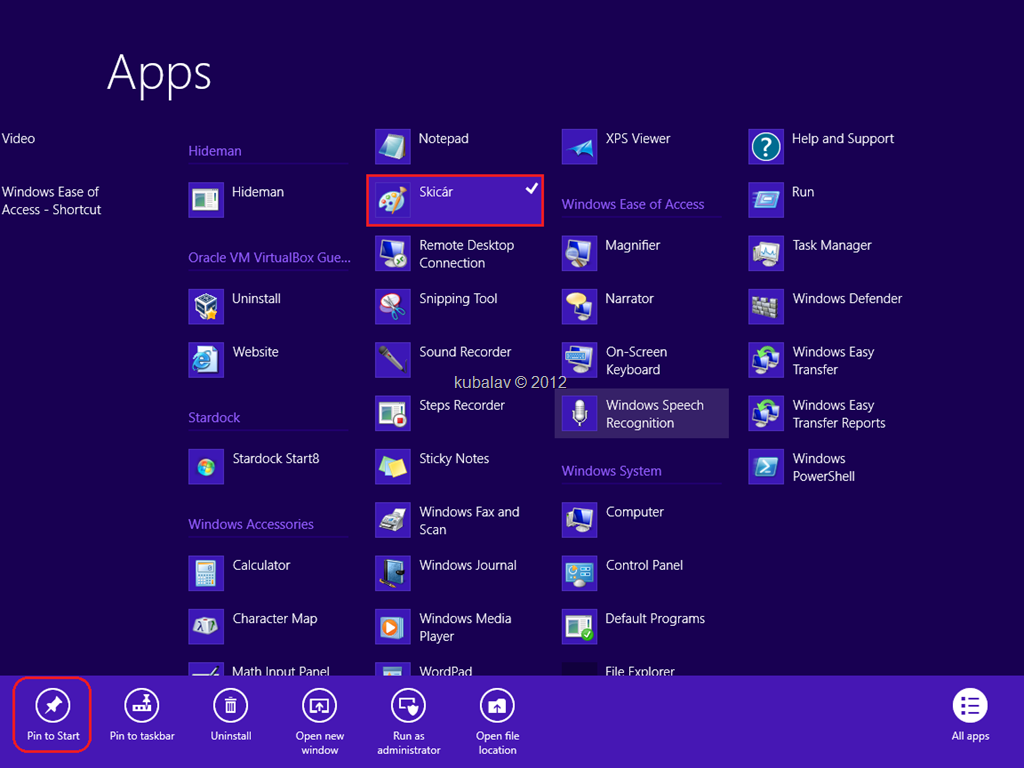Click the Windows Easy Transfer icon
Viewport: 1024px width, 768px height.
click(766, 360)
